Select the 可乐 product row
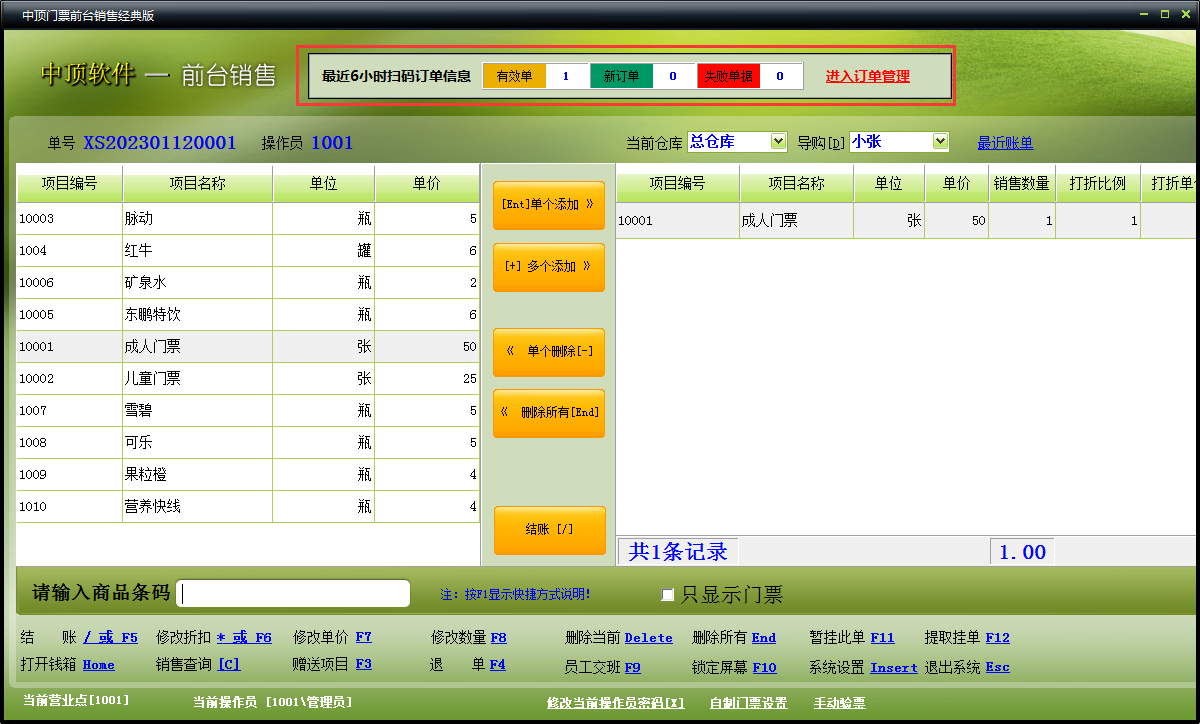The width and height of the screenshot is (1200, 724). (248, 443)
